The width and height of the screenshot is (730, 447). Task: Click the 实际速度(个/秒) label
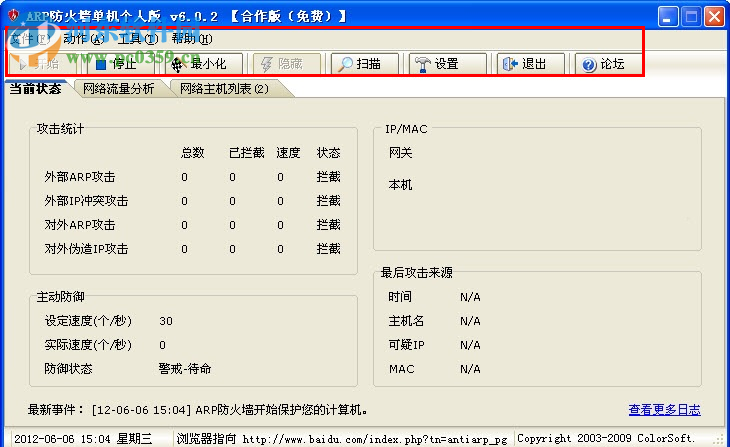(x=88, y=345)
